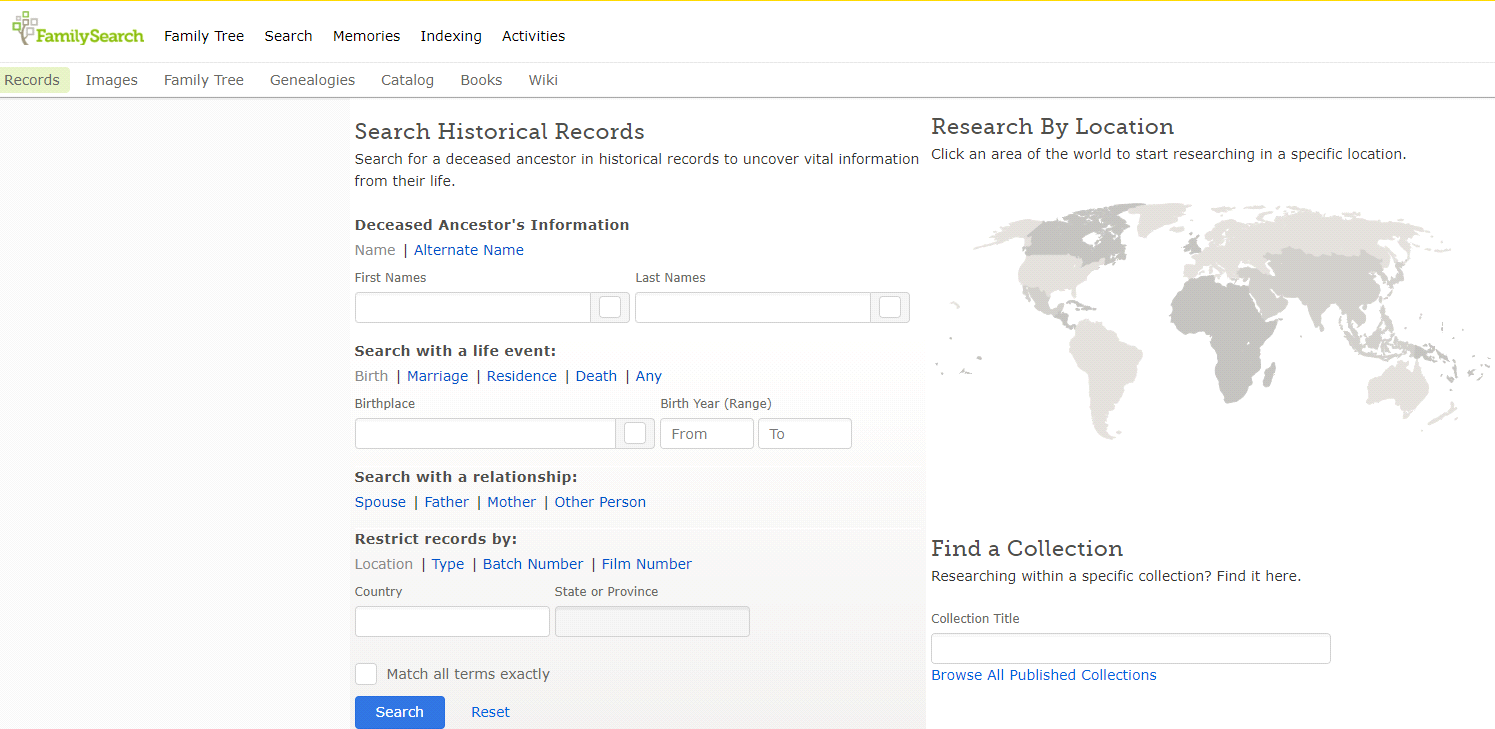Restrict records by Batch Number

click(533, 564)
